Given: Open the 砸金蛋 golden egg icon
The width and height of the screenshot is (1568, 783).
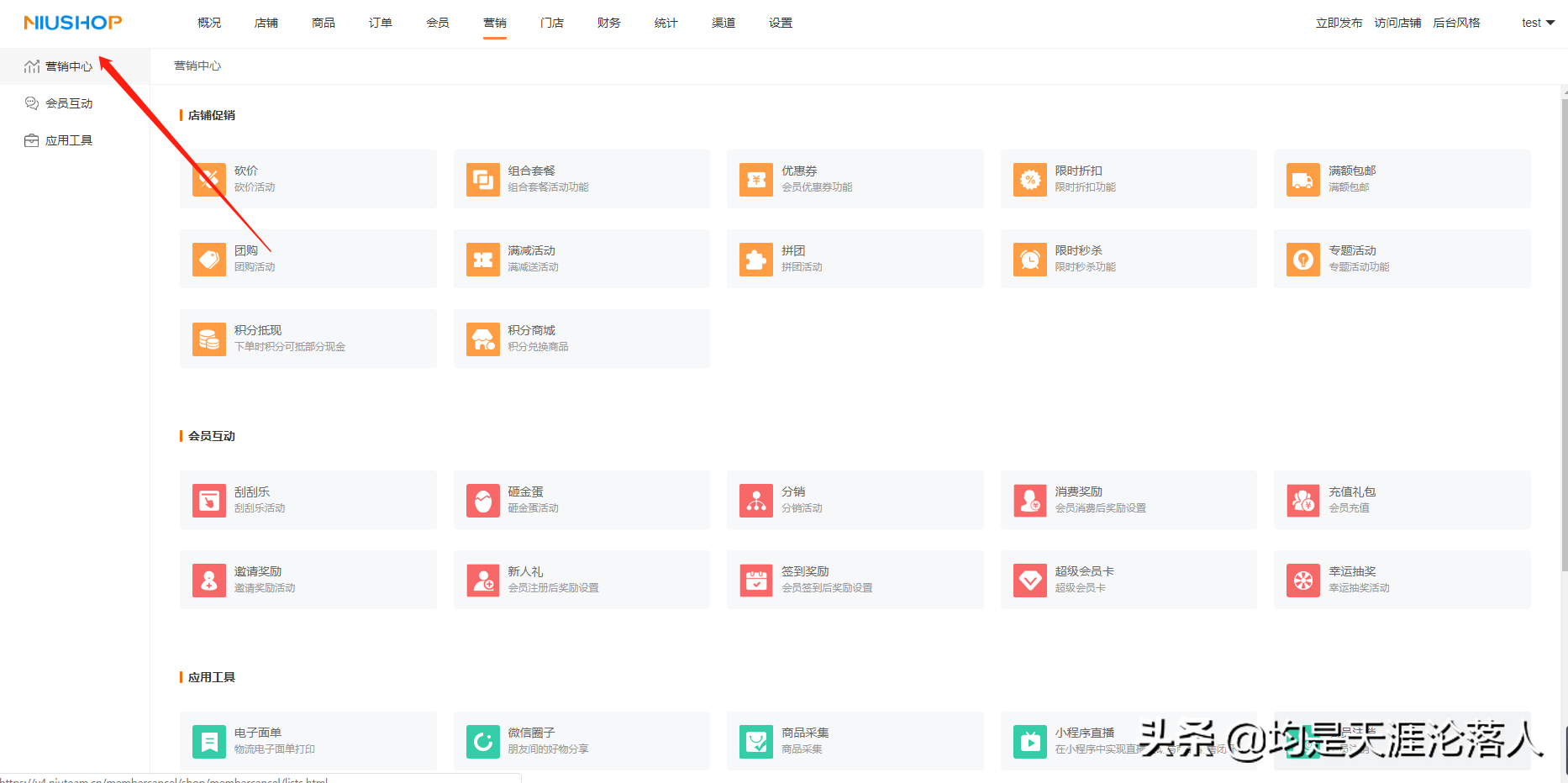Looking at the screenshot, I should 482,500.
